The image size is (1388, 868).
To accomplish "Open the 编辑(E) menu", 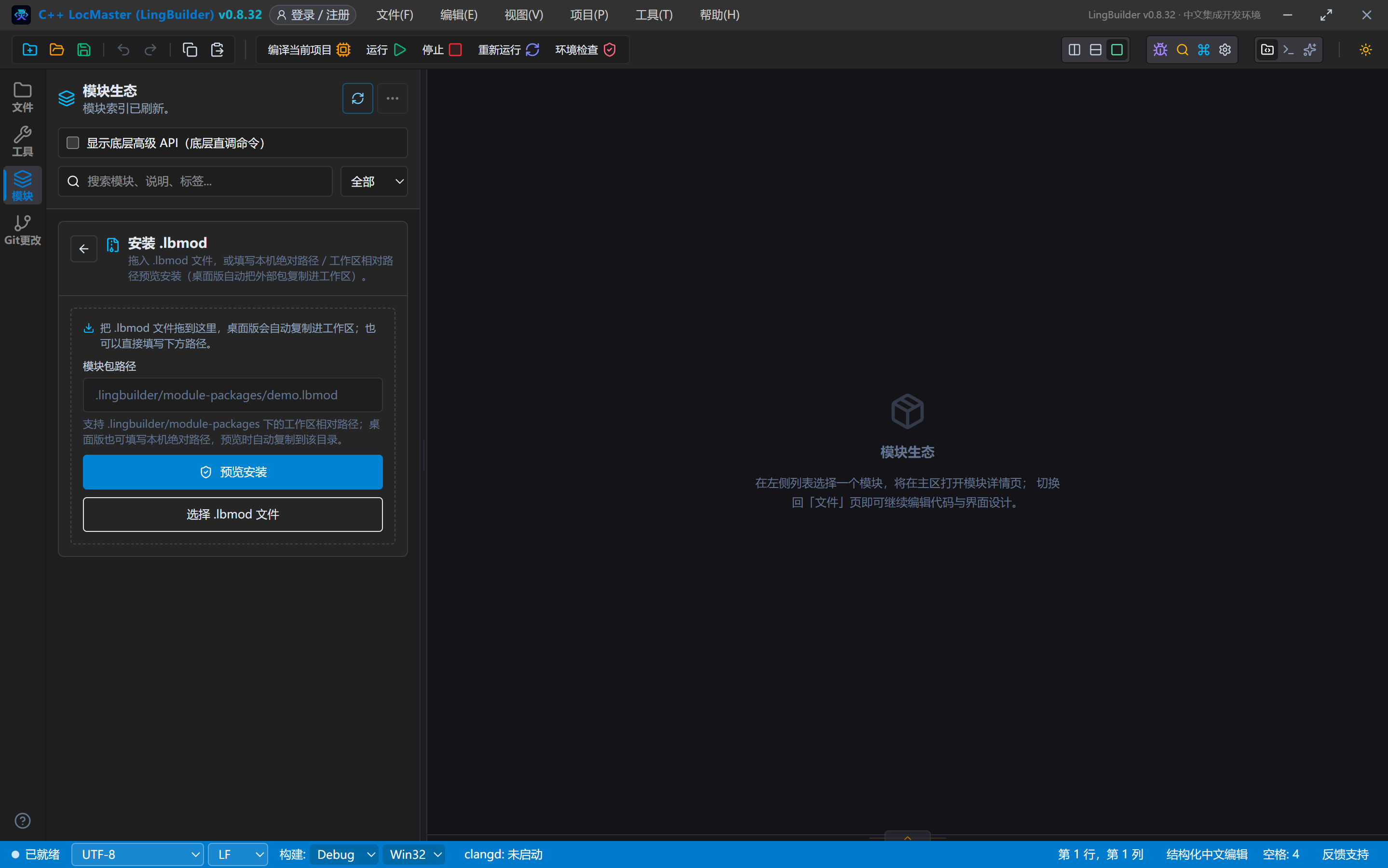I will (x=459, y=15).
